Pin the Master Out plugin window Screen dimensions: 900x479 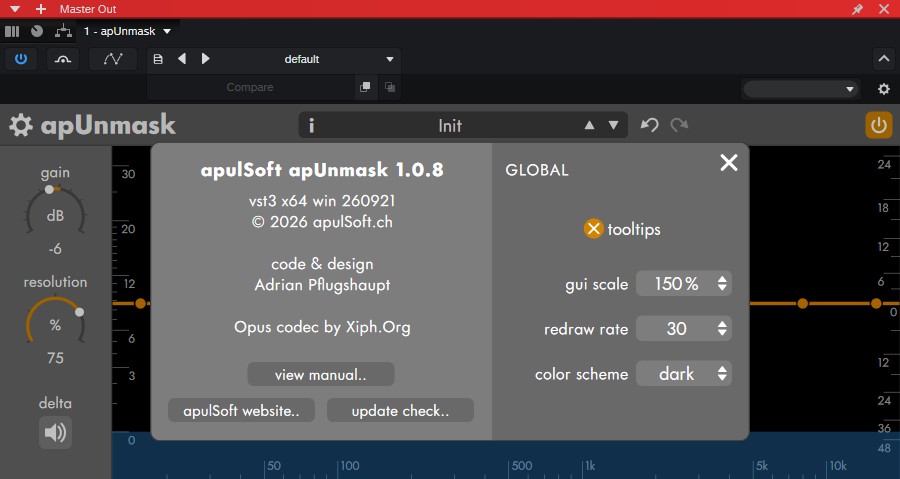click(858, 9)
